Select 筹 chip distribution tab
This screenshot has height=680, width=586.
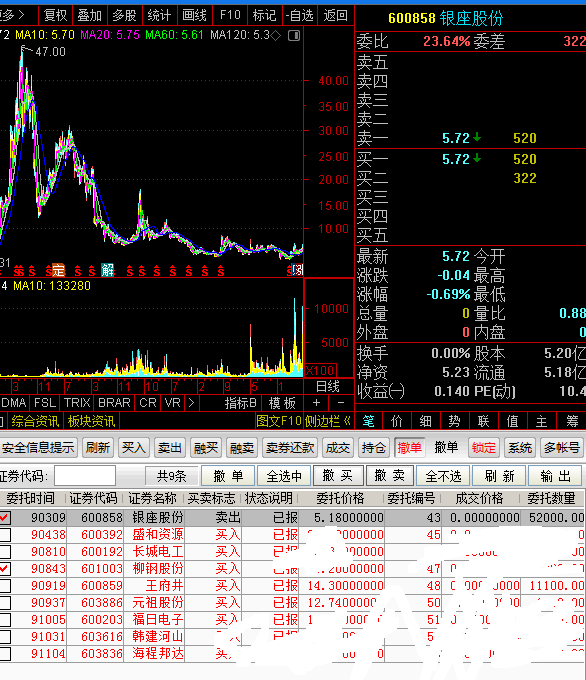[x=572, y=421]
